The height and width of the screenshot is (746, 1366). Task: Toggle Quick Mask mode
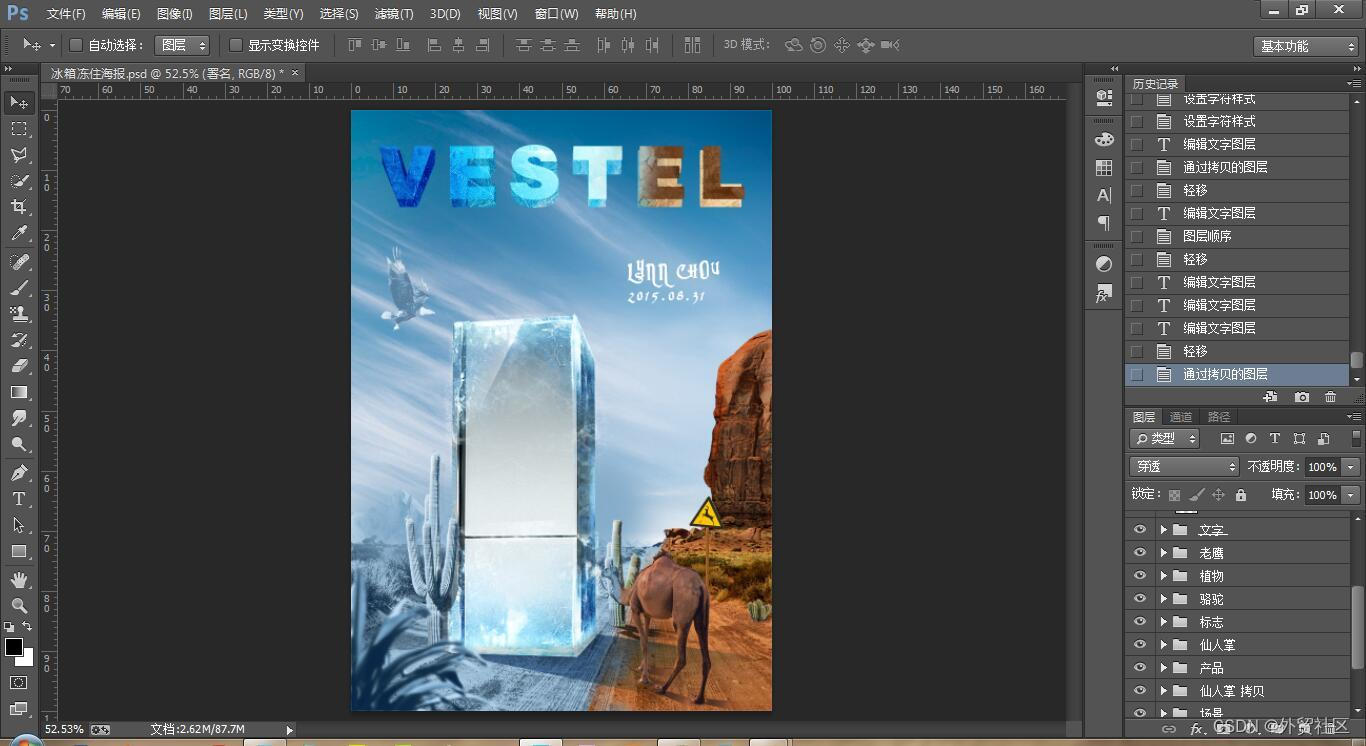pos(19,682)
